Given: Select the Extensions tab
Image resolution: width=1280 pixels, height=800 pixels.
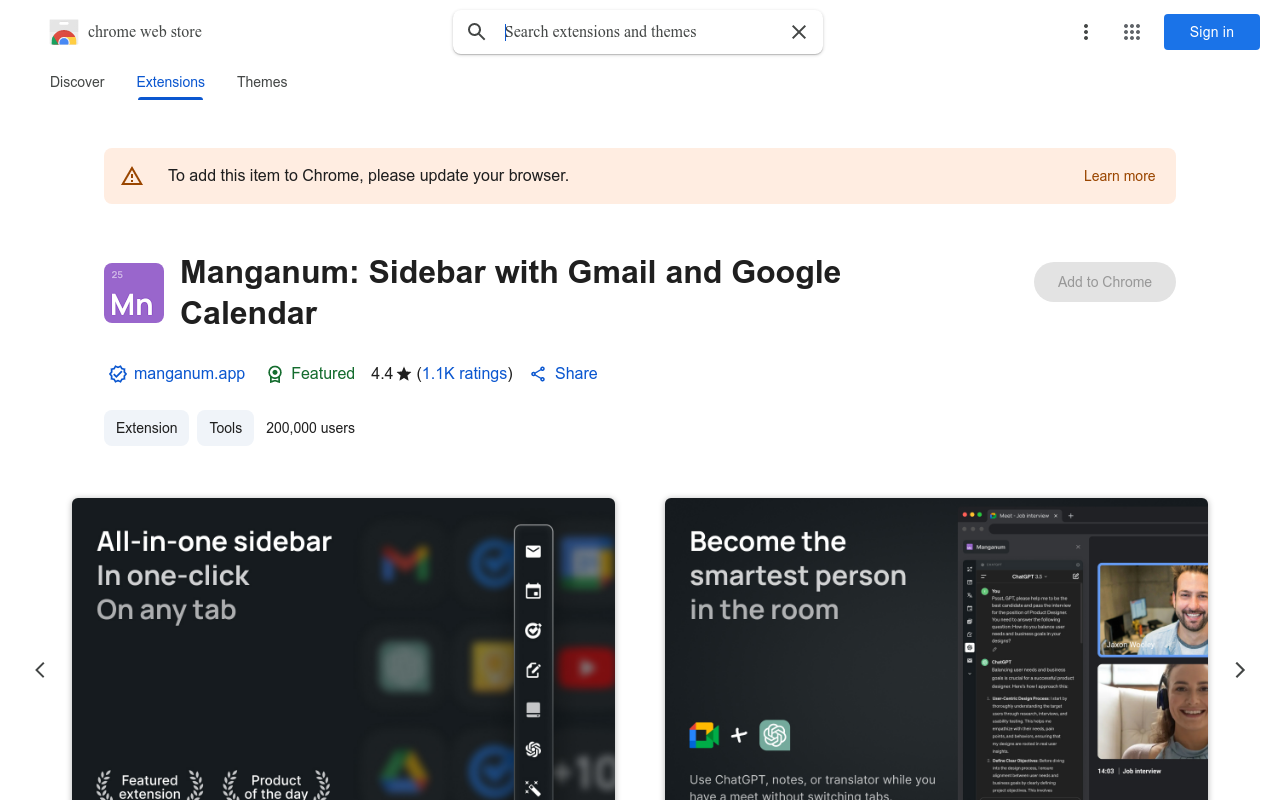Looking at the screenshot, I should click(171, 82).
